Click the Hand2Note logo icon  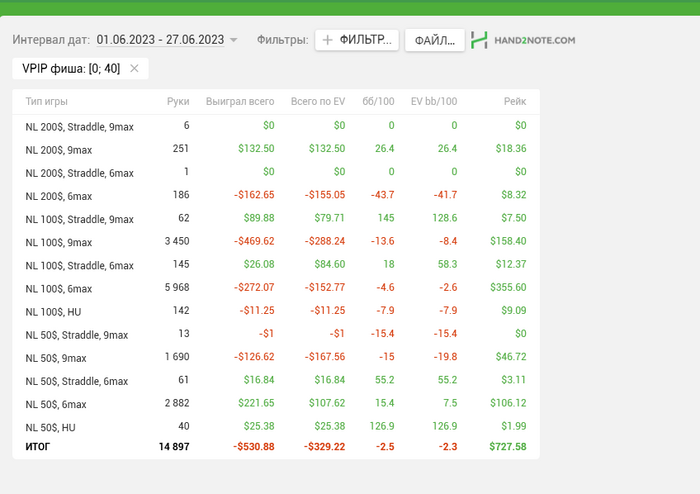pyautogui.click(x=479, y=40)
